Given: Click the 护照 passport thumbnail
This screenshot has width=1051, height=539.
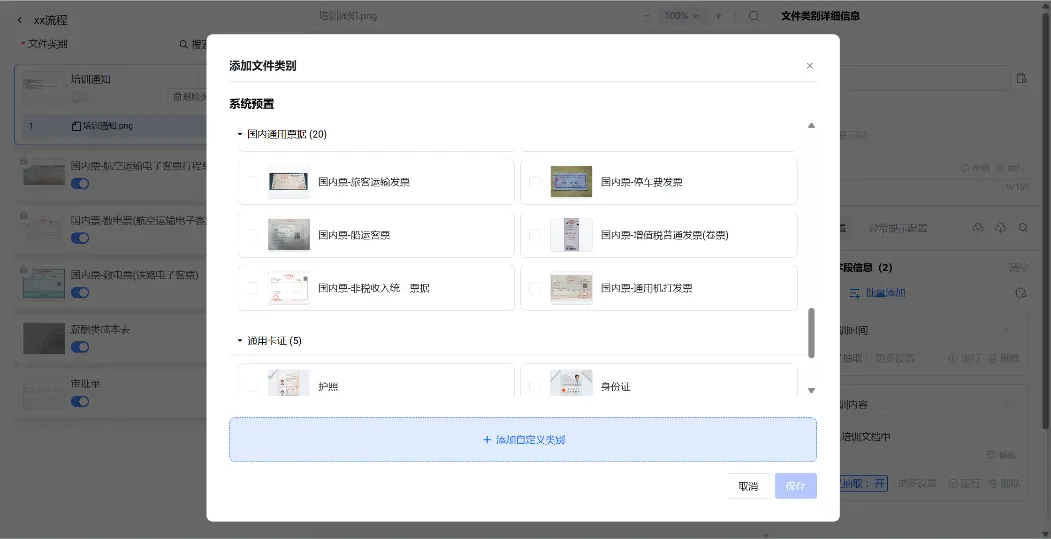Looking at the screenshot, I should pyautogui.click(x=288, y=384).
